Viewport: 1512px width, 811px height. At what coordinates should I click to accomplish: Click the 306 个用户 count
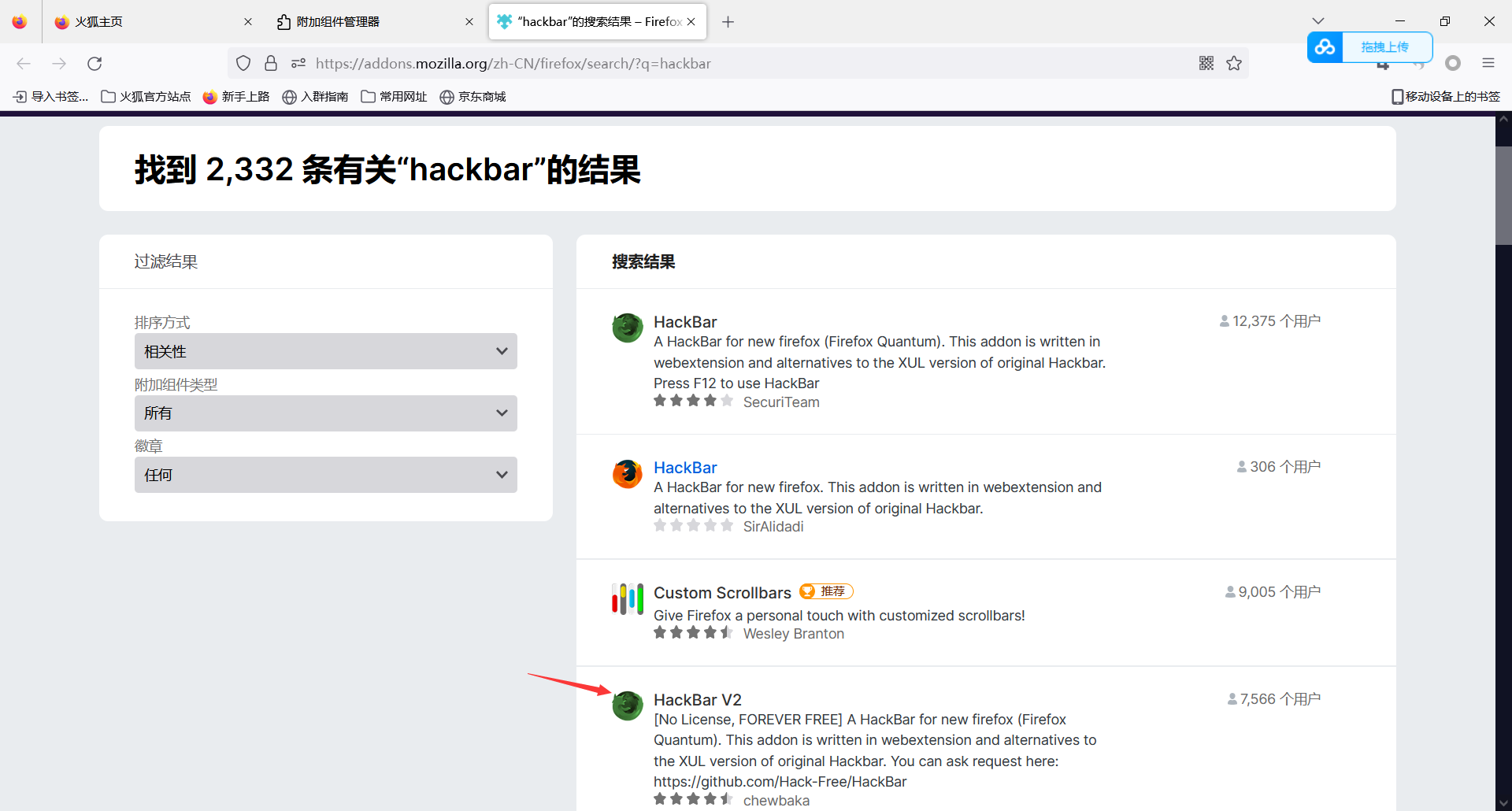pyautogui.click(x=1279, y=467)
